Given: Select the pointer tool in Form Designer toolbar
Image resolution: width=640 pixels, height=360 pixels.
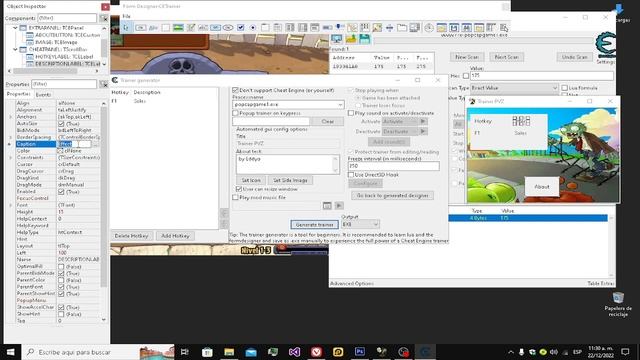Looking at the screenshot, I should pos(127,27).
